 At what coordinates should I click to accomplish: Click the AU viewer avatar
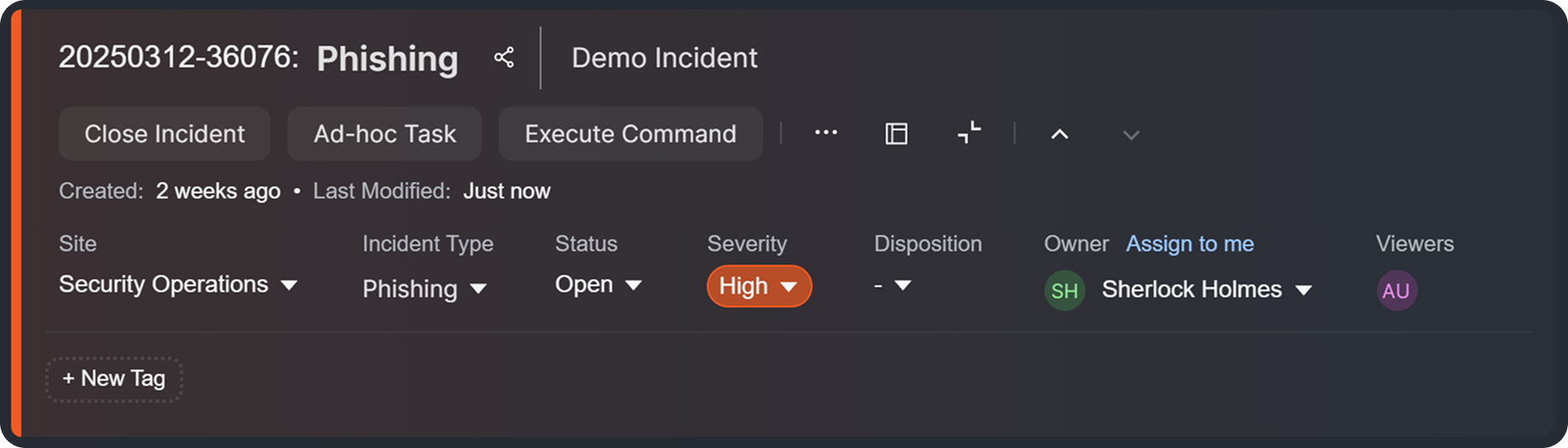[1396, 290]
